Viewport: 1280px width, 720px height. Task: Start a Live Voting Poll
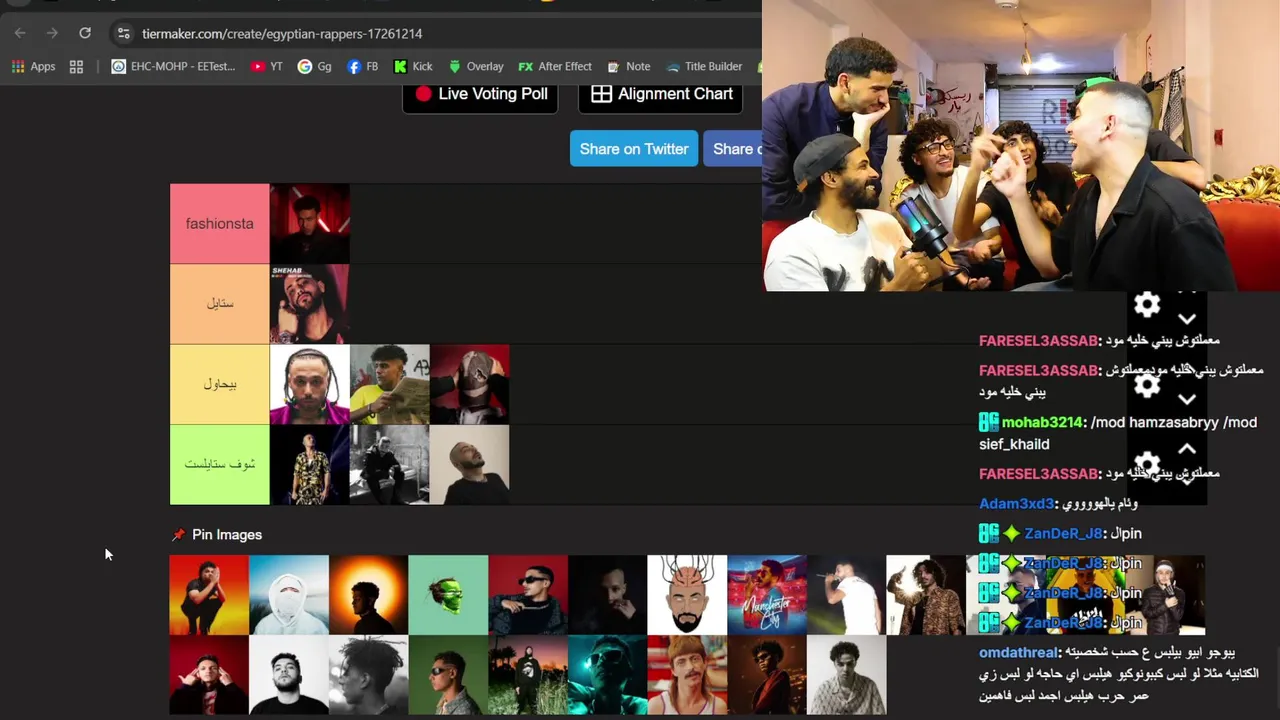(x=480, y=94)
